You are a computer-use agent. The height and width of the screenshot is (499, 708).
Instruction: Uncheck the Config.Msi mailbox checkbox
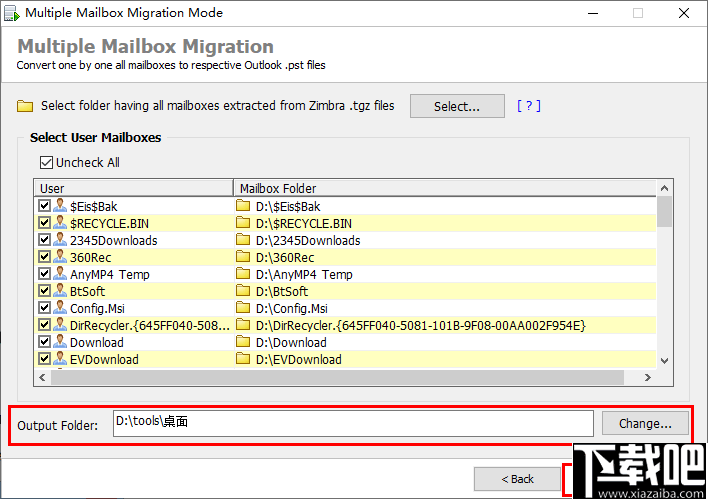pyautogui.click(x=44, y=308)
